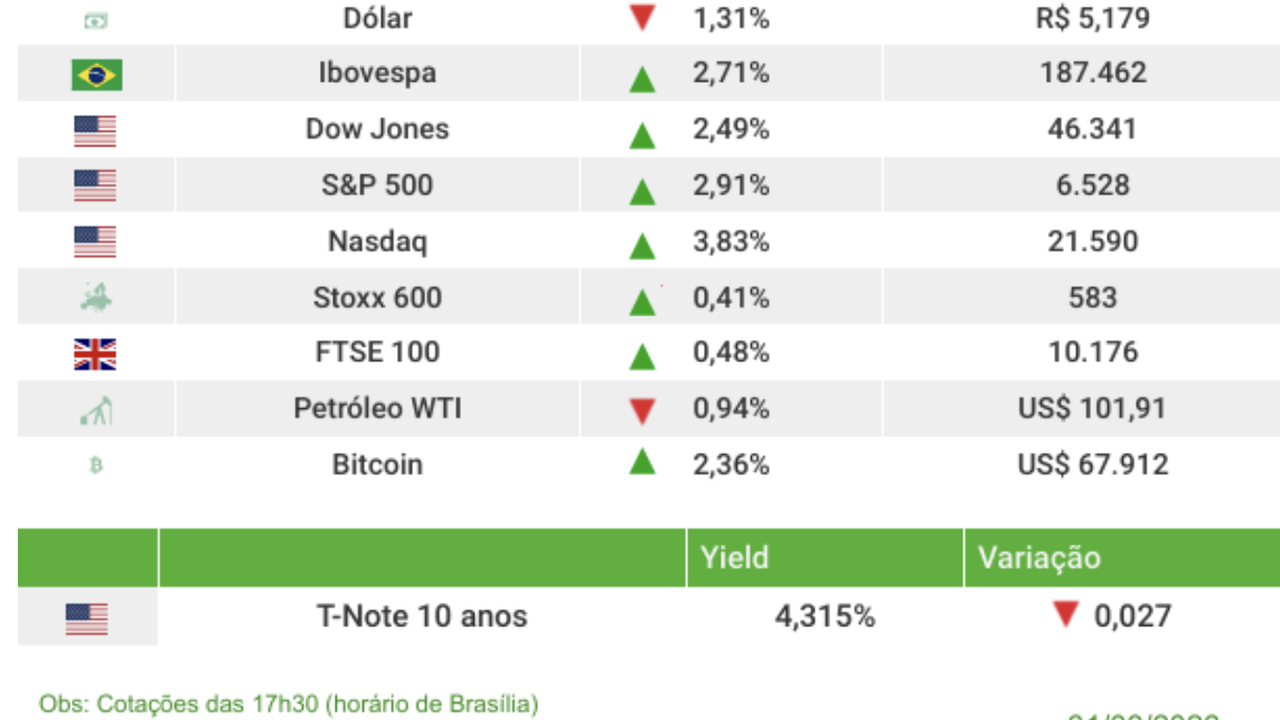Viewport: 1280px width, 720px height.
Task: Click the dollar bill icon in Dólar row
Action: [96, 20]
